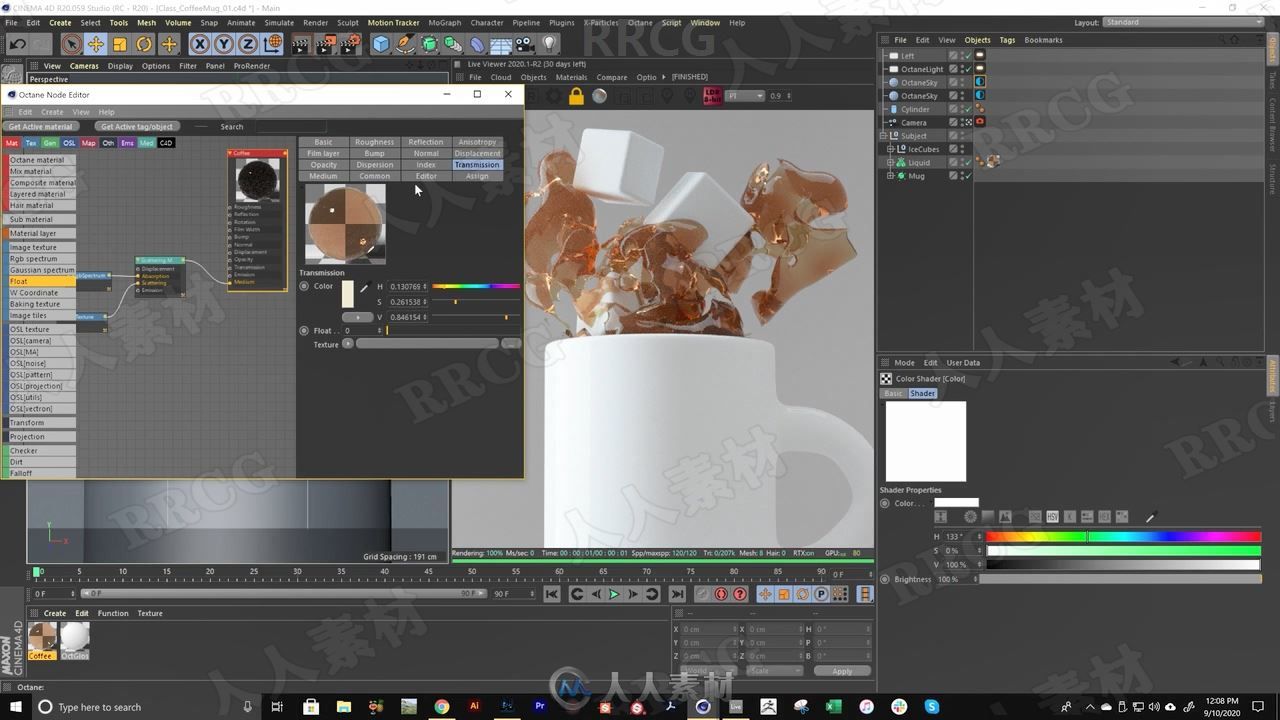Open Premiere Pro from the taskbar
The height and width of the screenshot is (720, 1280).
point(540,707)
